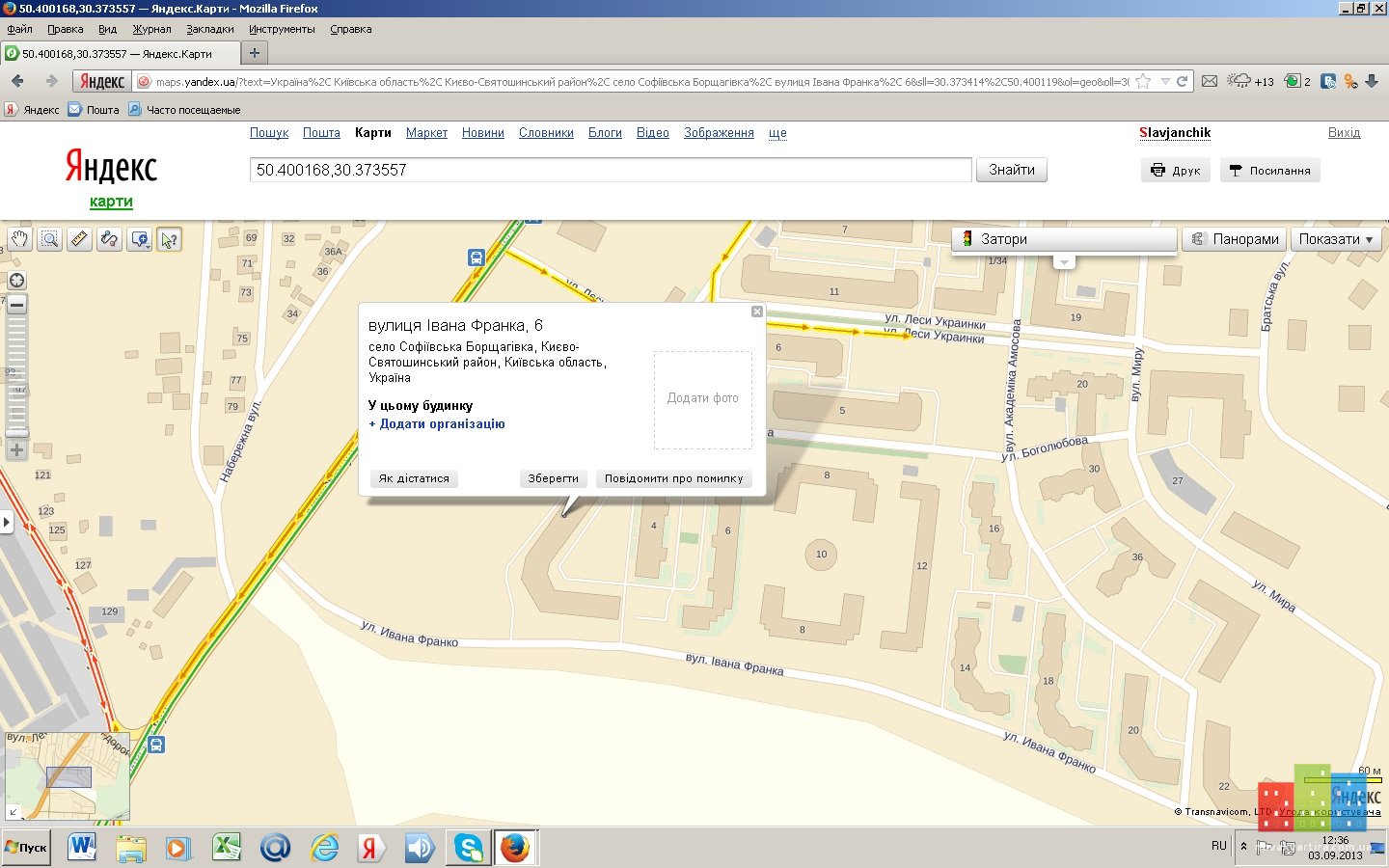Bookmark page with the star icon
Screen dimensions: 1389x868
[1143, 82]
